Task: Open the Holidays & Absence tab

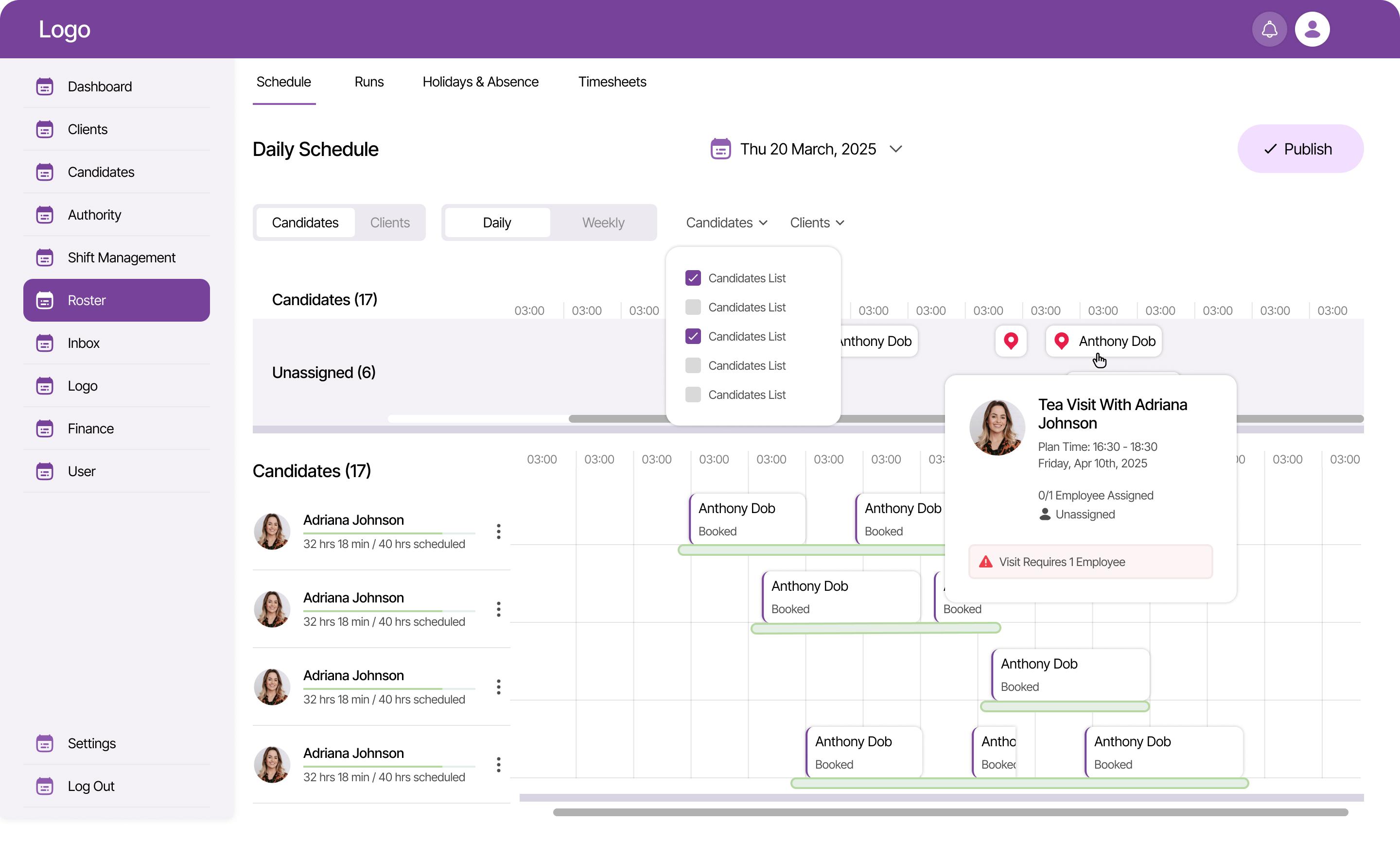Action: 480,81
